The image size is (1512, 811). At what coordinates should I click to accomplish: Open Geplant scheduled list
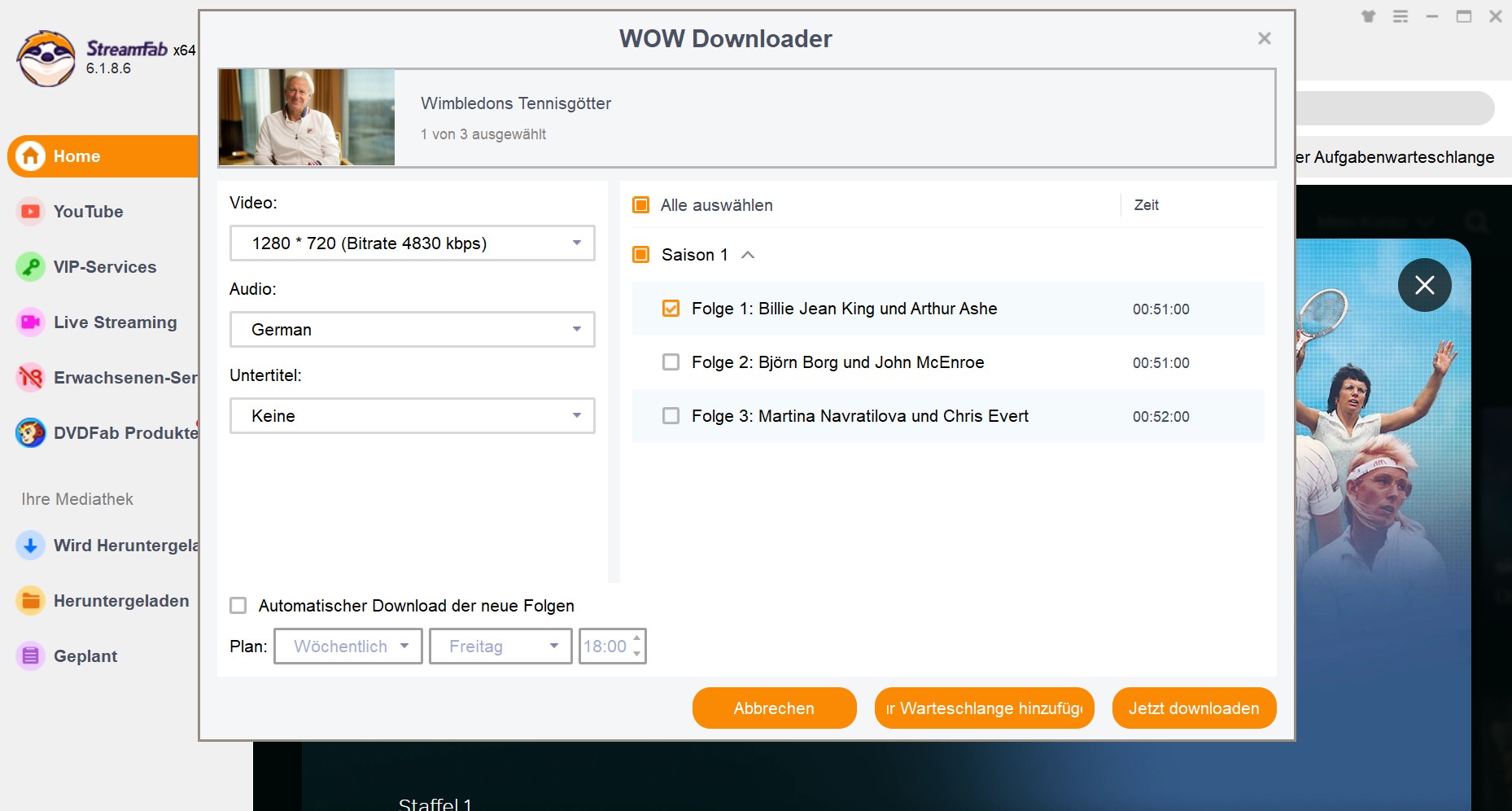tap(85, 656)
